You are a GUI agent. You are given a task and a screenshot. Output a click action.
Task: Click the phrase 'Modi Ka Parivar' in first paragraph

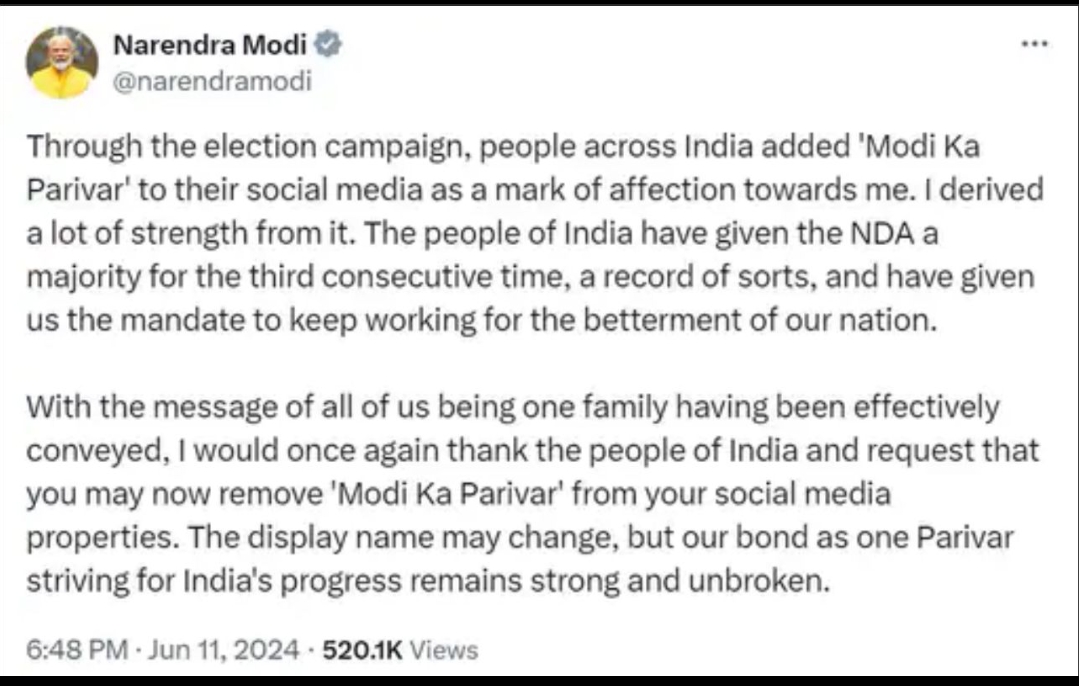click(x=915, y=146)
